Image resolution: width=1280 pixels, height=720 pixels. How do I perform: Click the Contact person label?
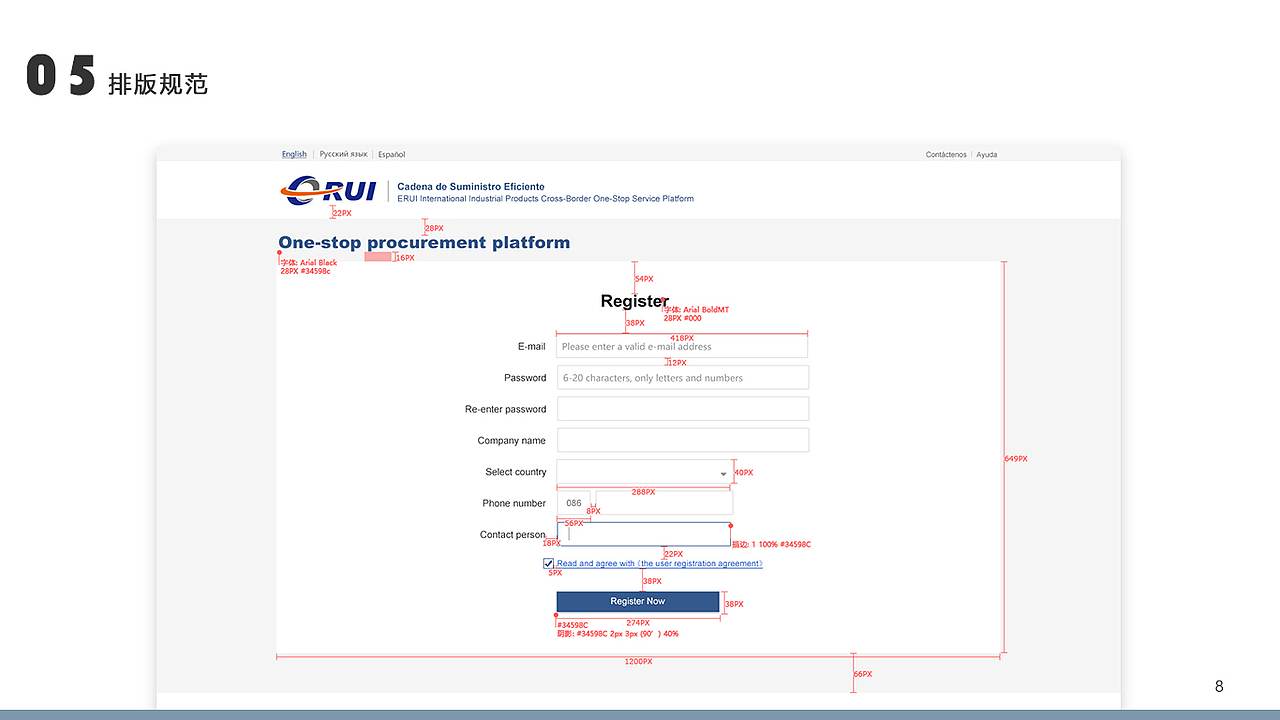tap(513, 535)
